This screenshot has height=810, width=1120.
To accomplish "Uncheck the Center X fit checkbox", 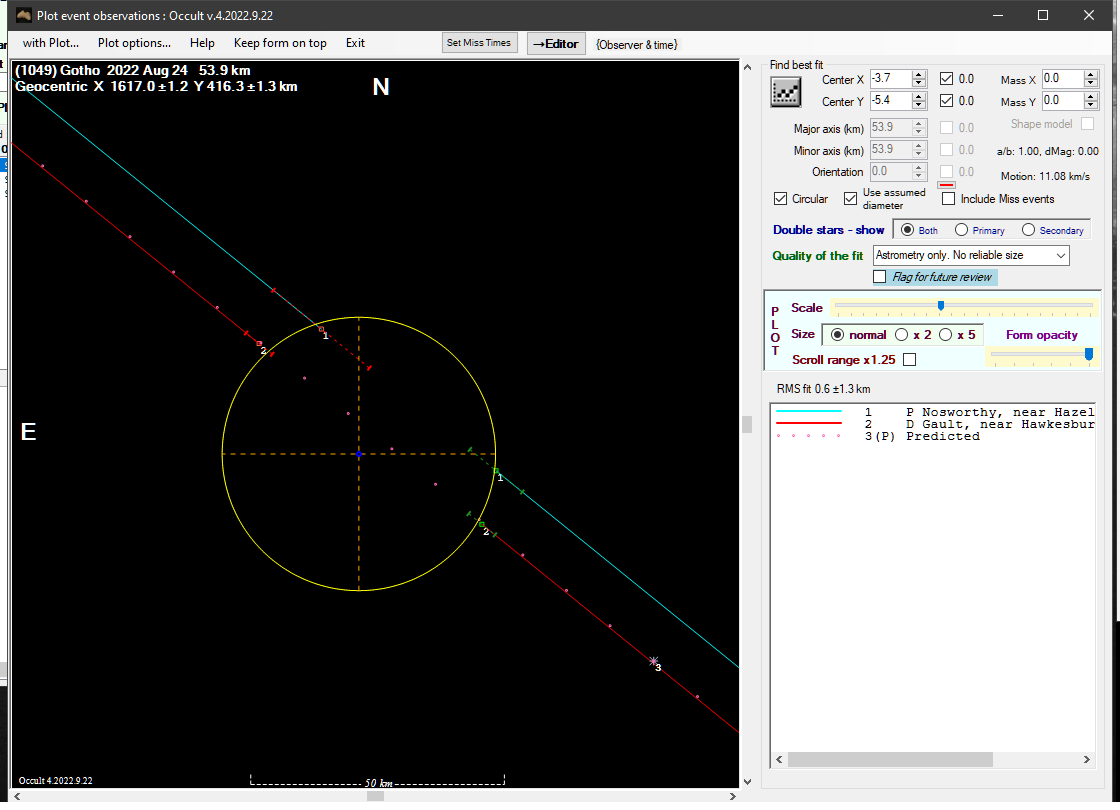I will coord(946,79).
